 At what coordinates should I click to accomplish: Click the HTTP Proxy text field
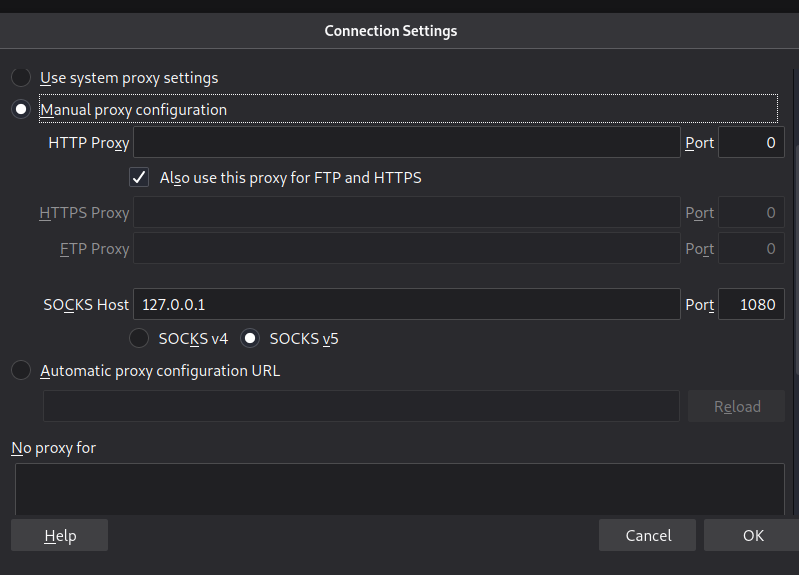tap(407, 143)
